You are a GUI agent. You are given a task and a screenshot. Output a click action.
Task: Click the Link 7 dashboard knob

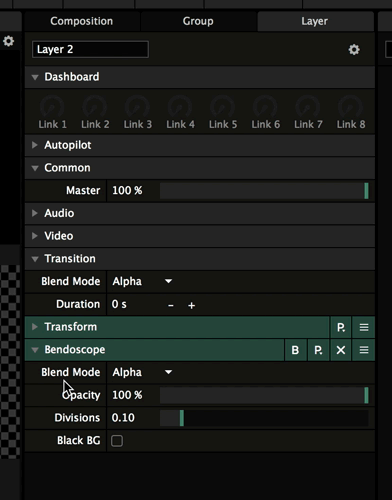(308, 107)
